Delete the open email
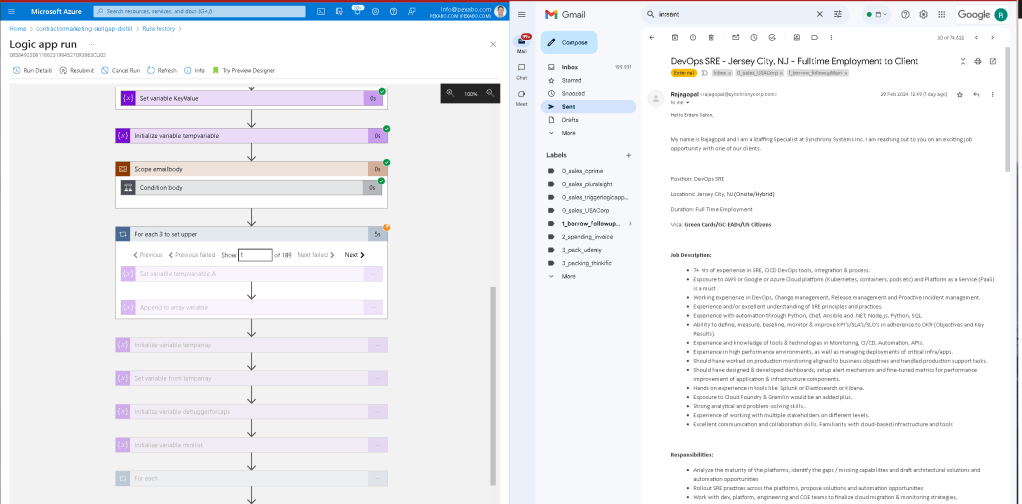Image resolution: width=1022 pixels, height=504 pixels. tap(711, 37)
